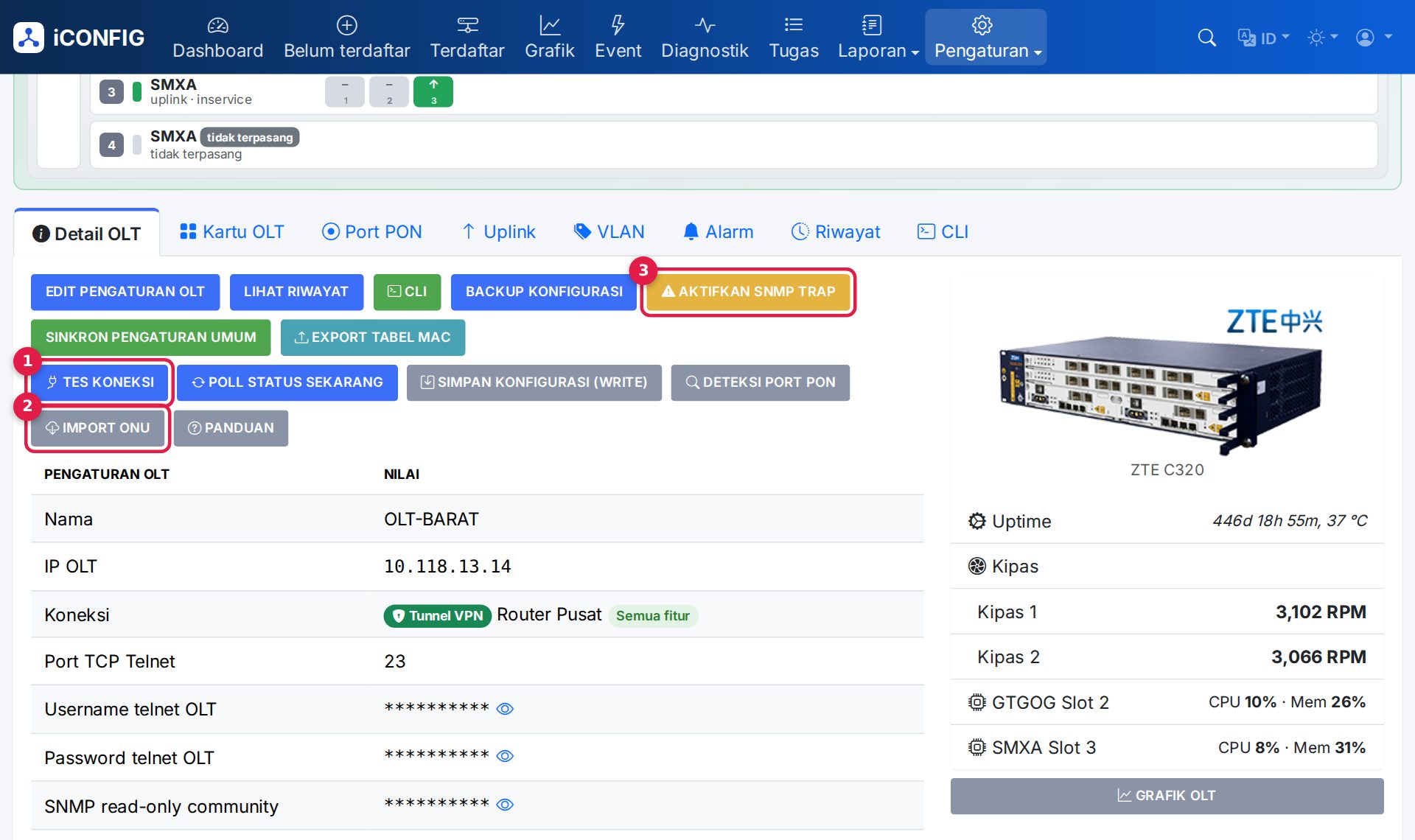
Task: Open the Alarm tab
Action: 719,232
